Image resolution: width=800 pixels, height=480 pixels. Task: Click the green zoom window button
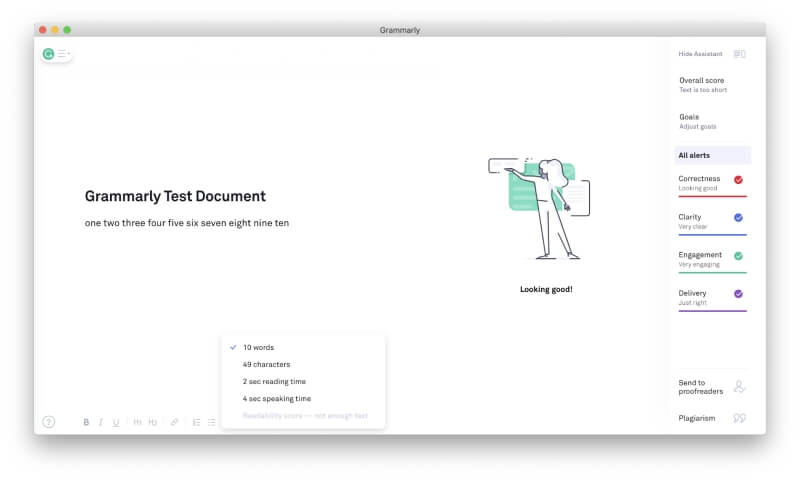(67, 30)
